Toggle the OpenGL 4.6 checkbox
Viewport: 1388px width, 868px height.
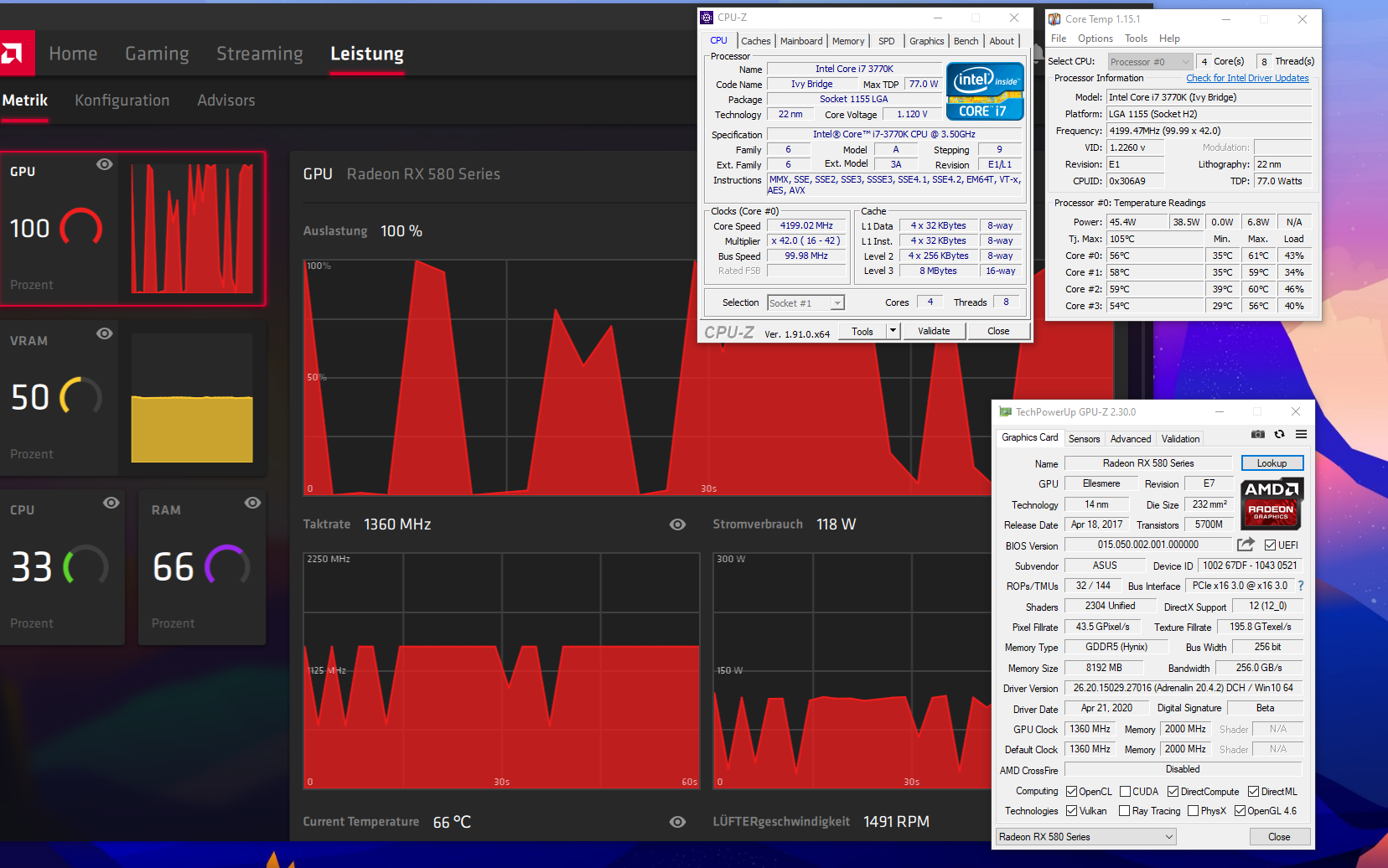coord(1240,811)
